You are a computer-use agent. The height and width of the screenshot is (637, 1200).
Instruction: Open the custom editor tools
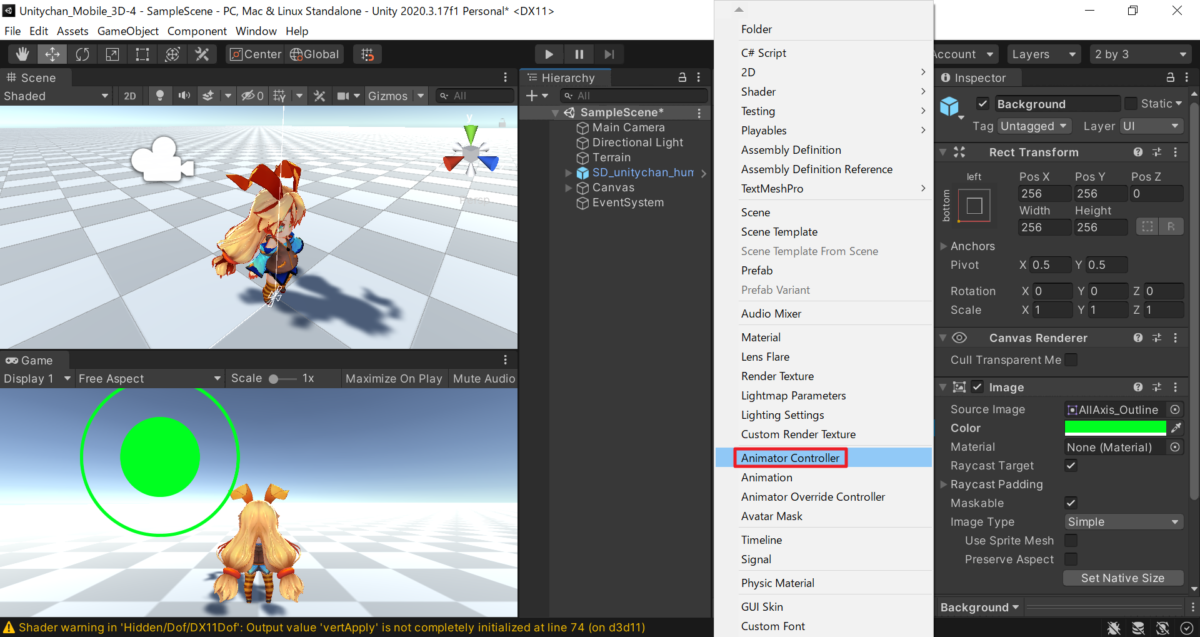click(x=202, y=54)
